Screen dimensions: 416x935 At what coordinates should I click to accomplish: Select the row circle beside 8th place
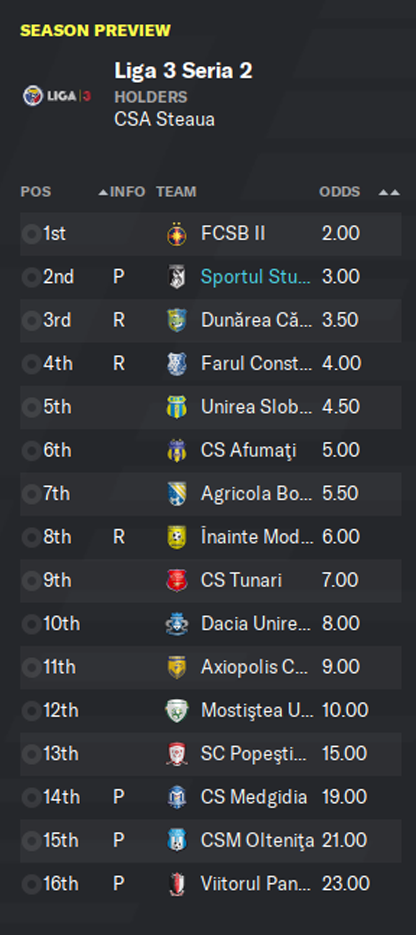(31, 537)
